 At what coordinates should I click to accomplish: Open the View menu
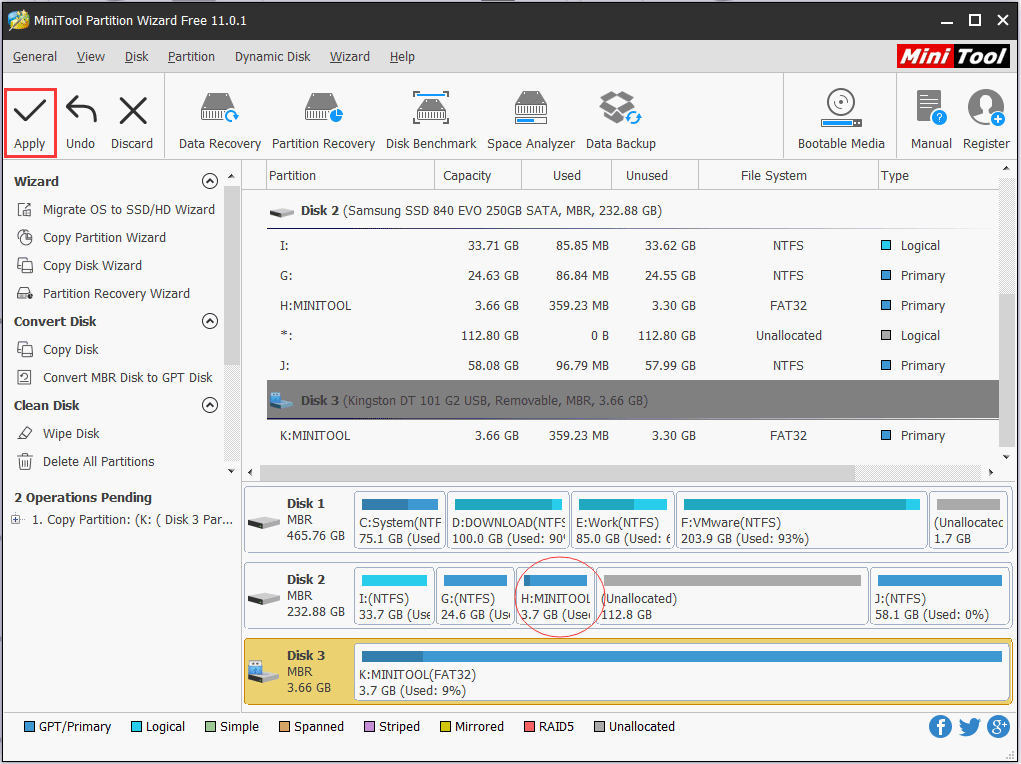pyautogui.click(x=91, y=57)
